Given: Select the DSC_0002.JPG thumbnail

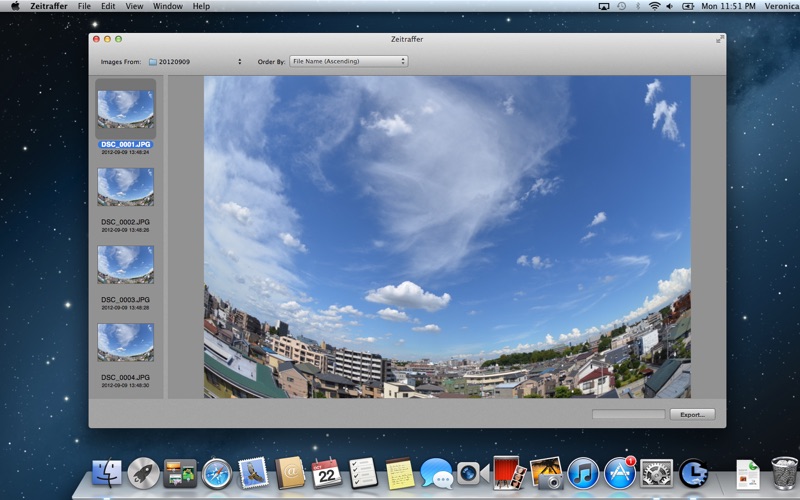Looking at the screenshot, I should tap(125, 187).
